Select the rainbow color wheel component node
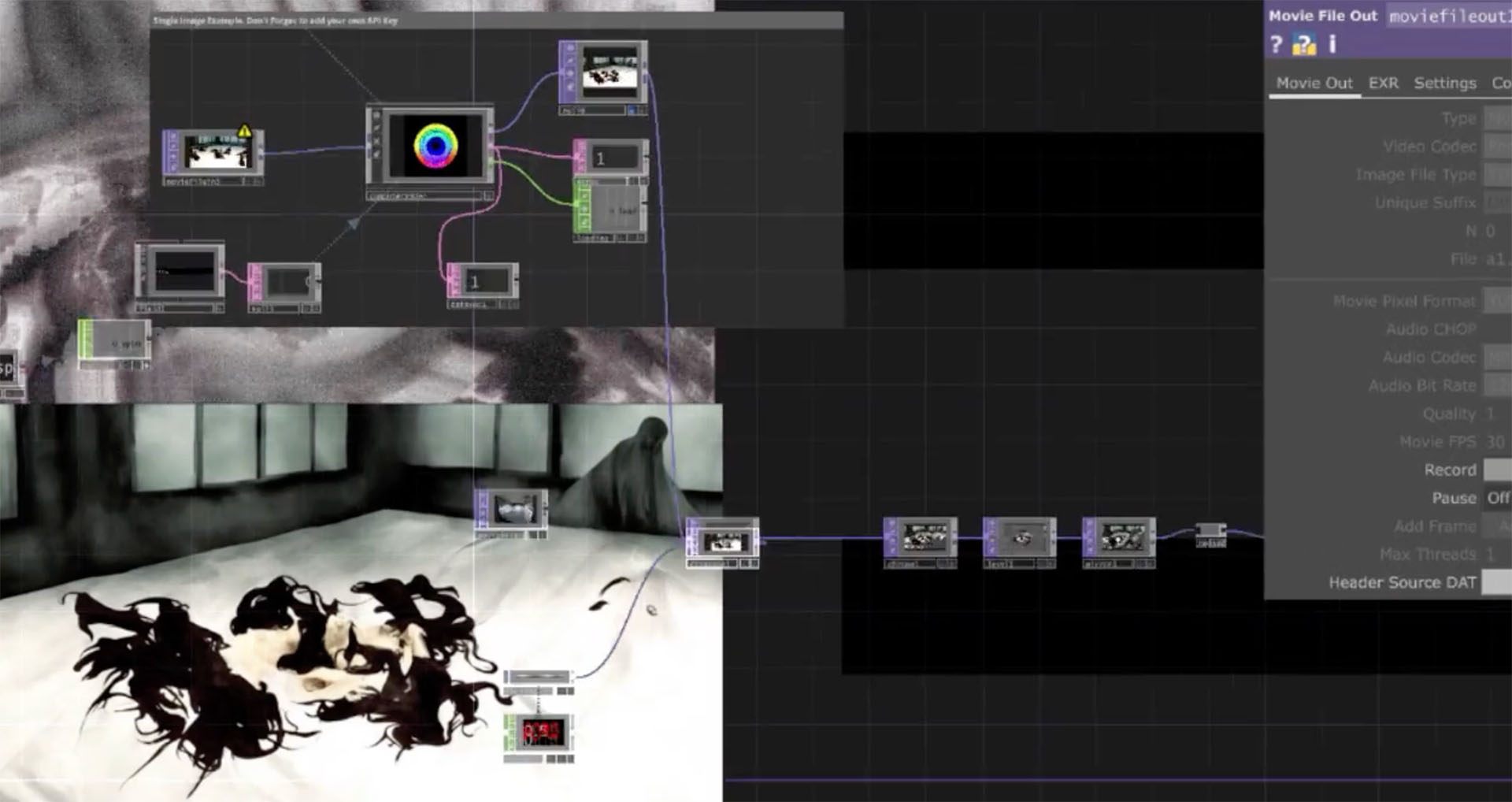 tap(435, 147)
